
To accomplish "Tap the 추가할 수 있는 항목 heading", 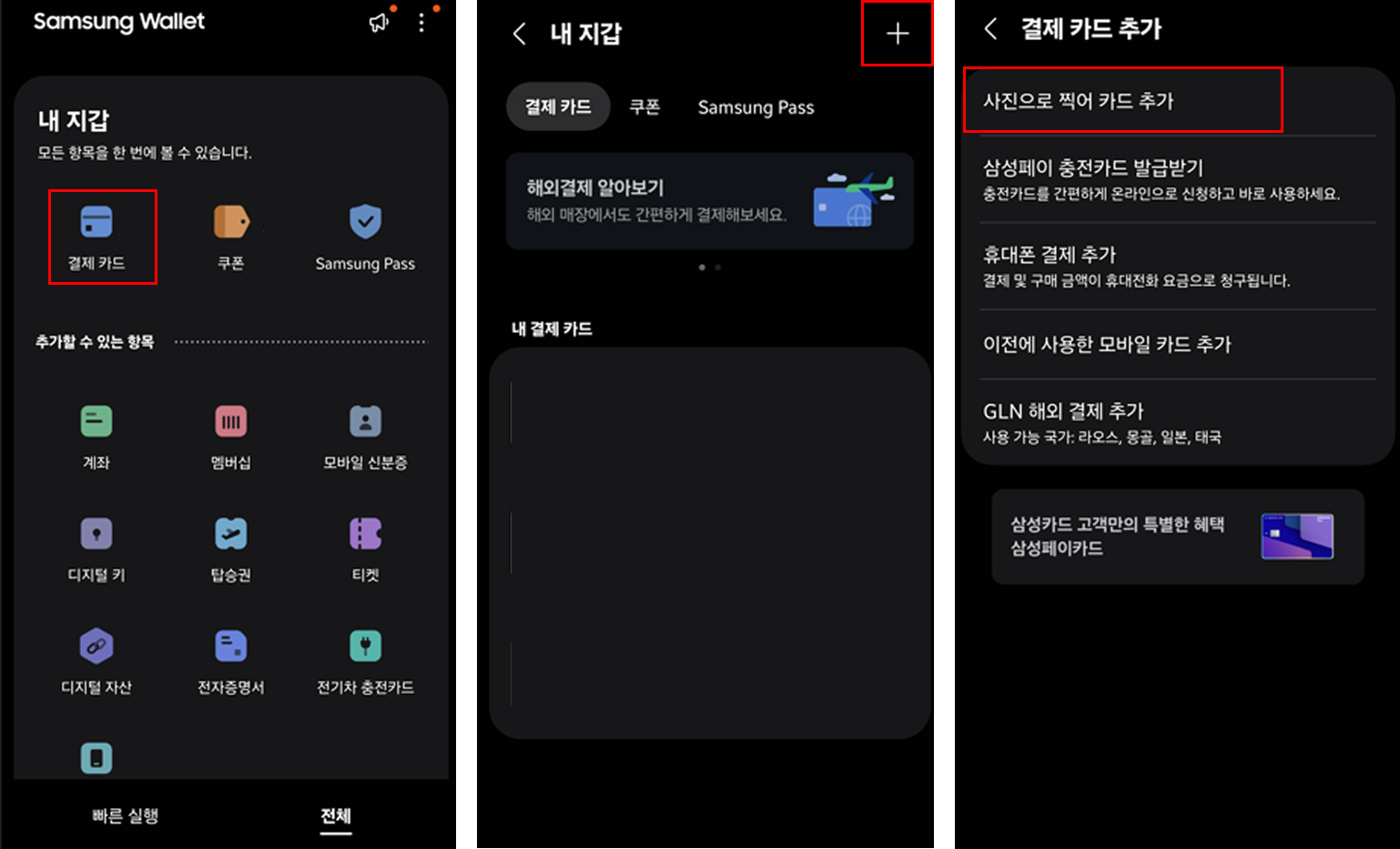I will tap(95, 341).
